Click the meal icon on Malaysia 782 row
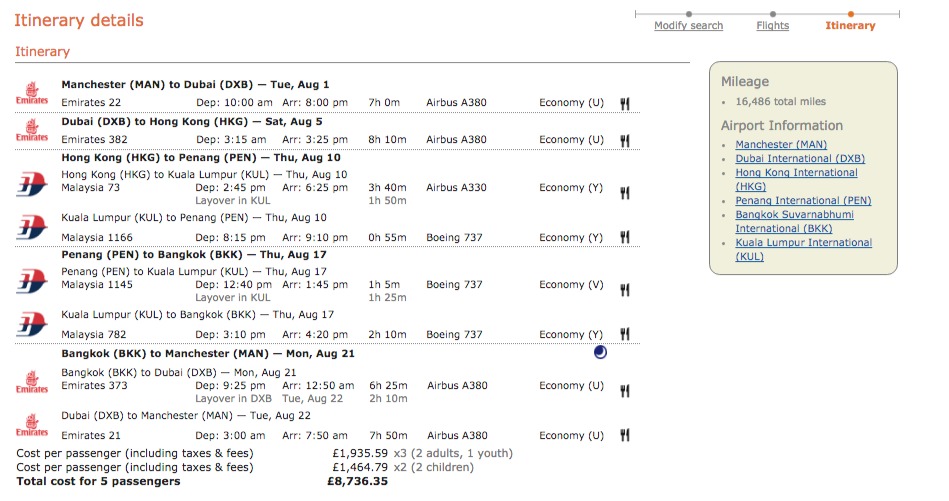The image size is (949, 501). click(625, 333)
